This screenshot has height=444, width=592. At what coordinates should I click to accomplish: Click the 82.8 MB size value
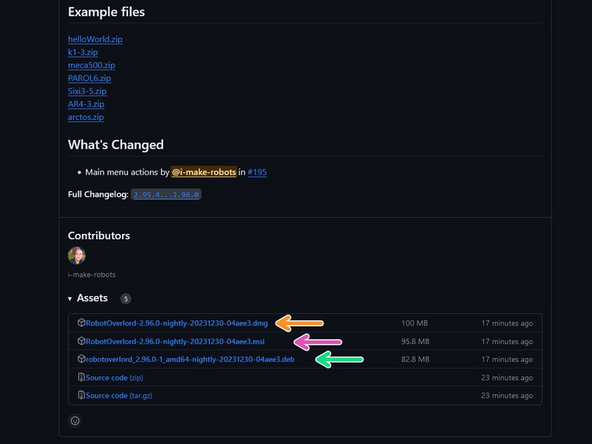[415, 359]
